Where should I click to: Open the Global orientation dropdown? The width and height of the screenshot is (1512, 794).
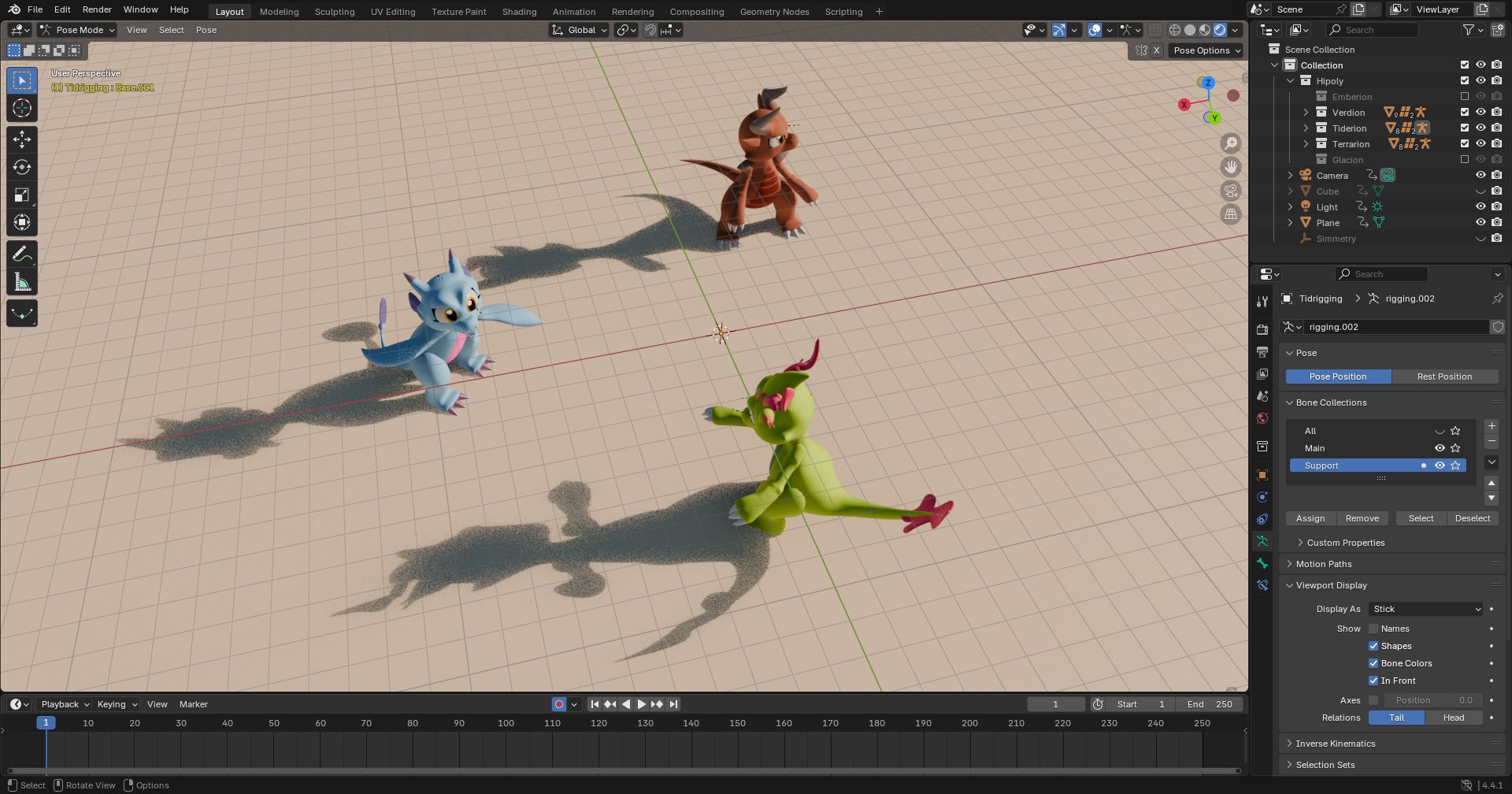click(x=580, y=30)
